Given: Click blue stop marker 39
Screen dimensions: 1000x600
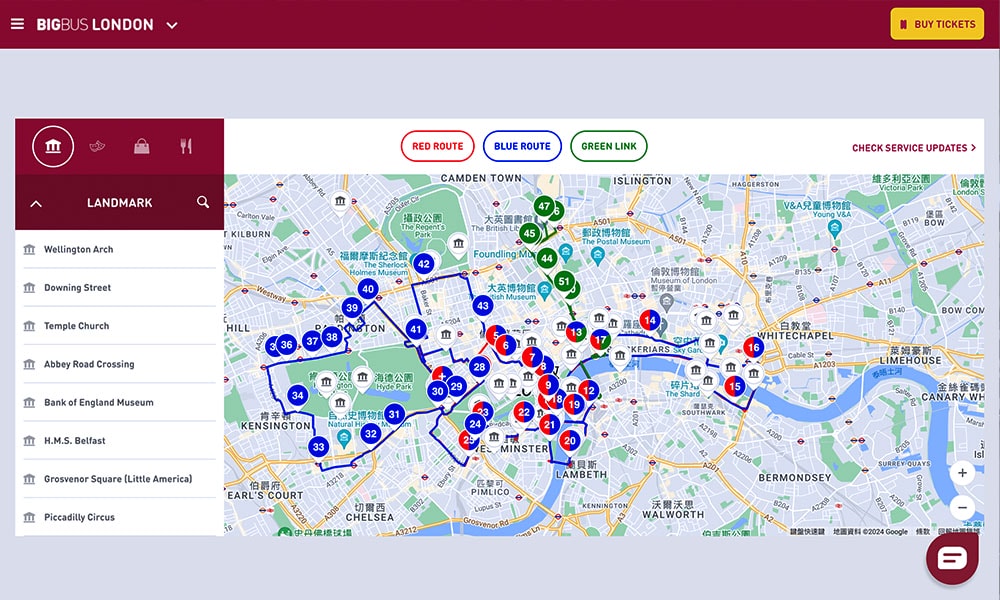Looking at the screenshot, I should (352, 307).
